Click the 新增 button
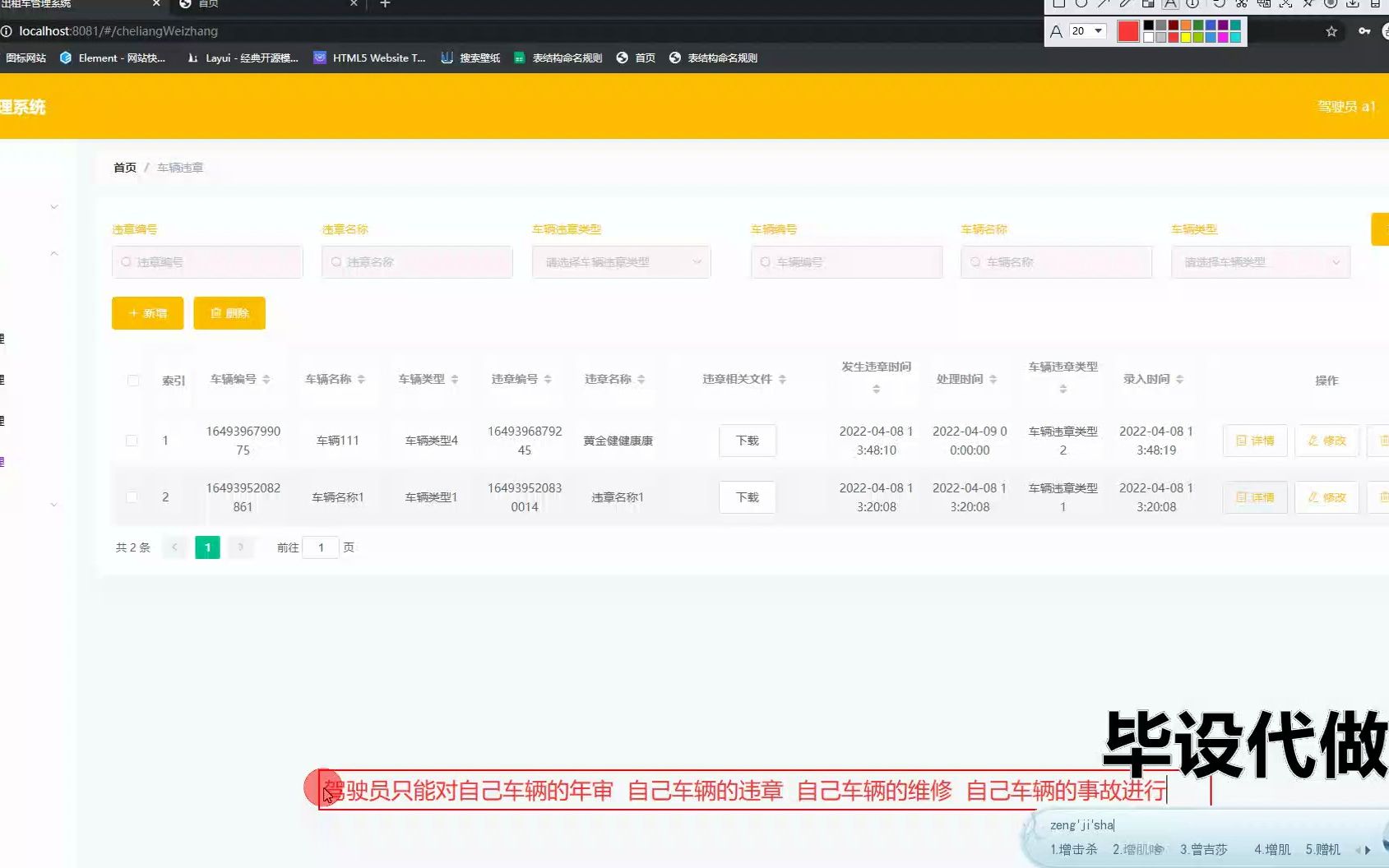The height and width of the screenshot is (868, 1389). click(146, 313)
